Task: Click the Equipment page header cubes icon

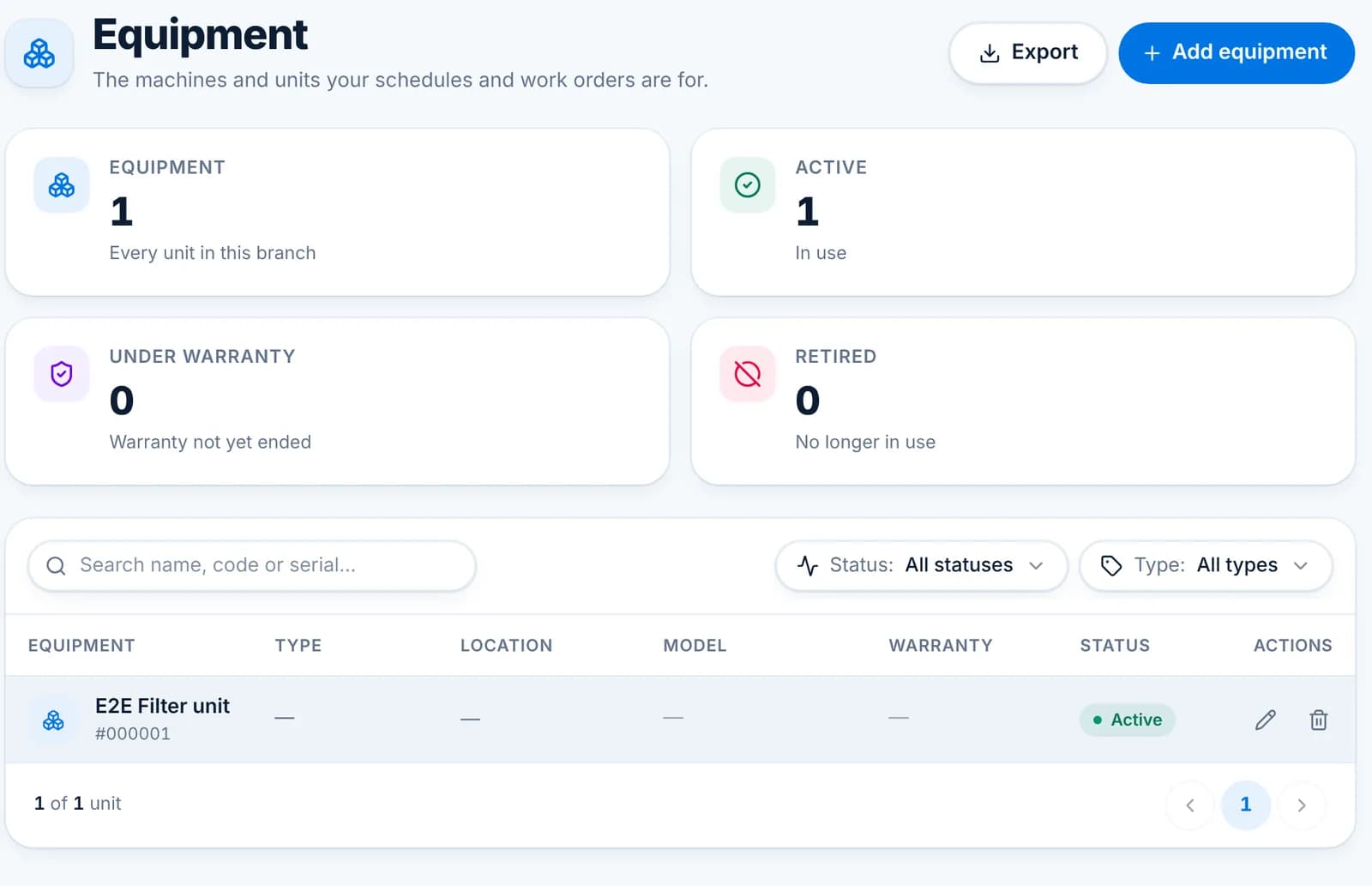Action: [39, 53]
